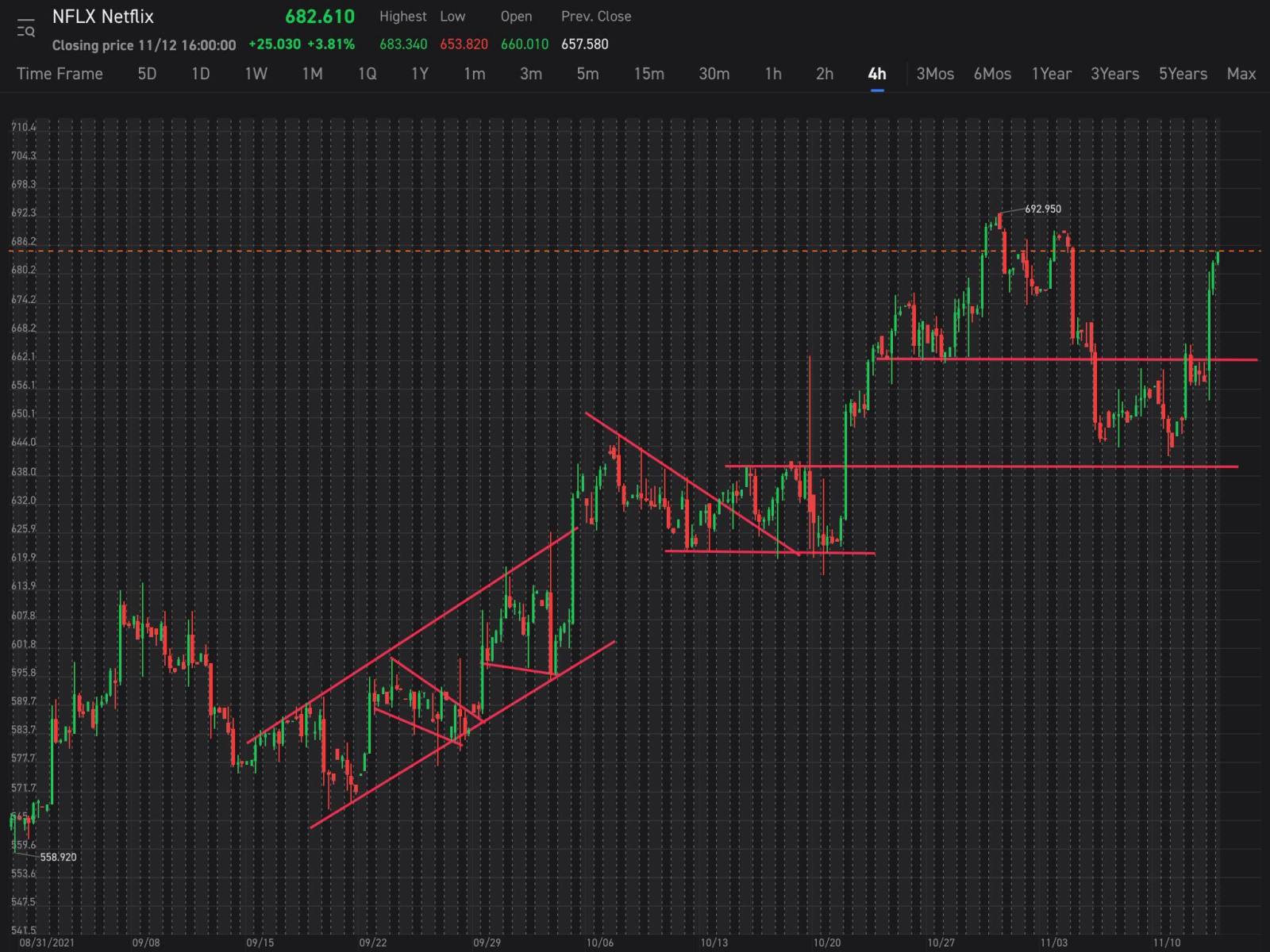This screenshot has height=952, width=1270.
Task: Show the 1Year range
Action: tap(1052, 74)
